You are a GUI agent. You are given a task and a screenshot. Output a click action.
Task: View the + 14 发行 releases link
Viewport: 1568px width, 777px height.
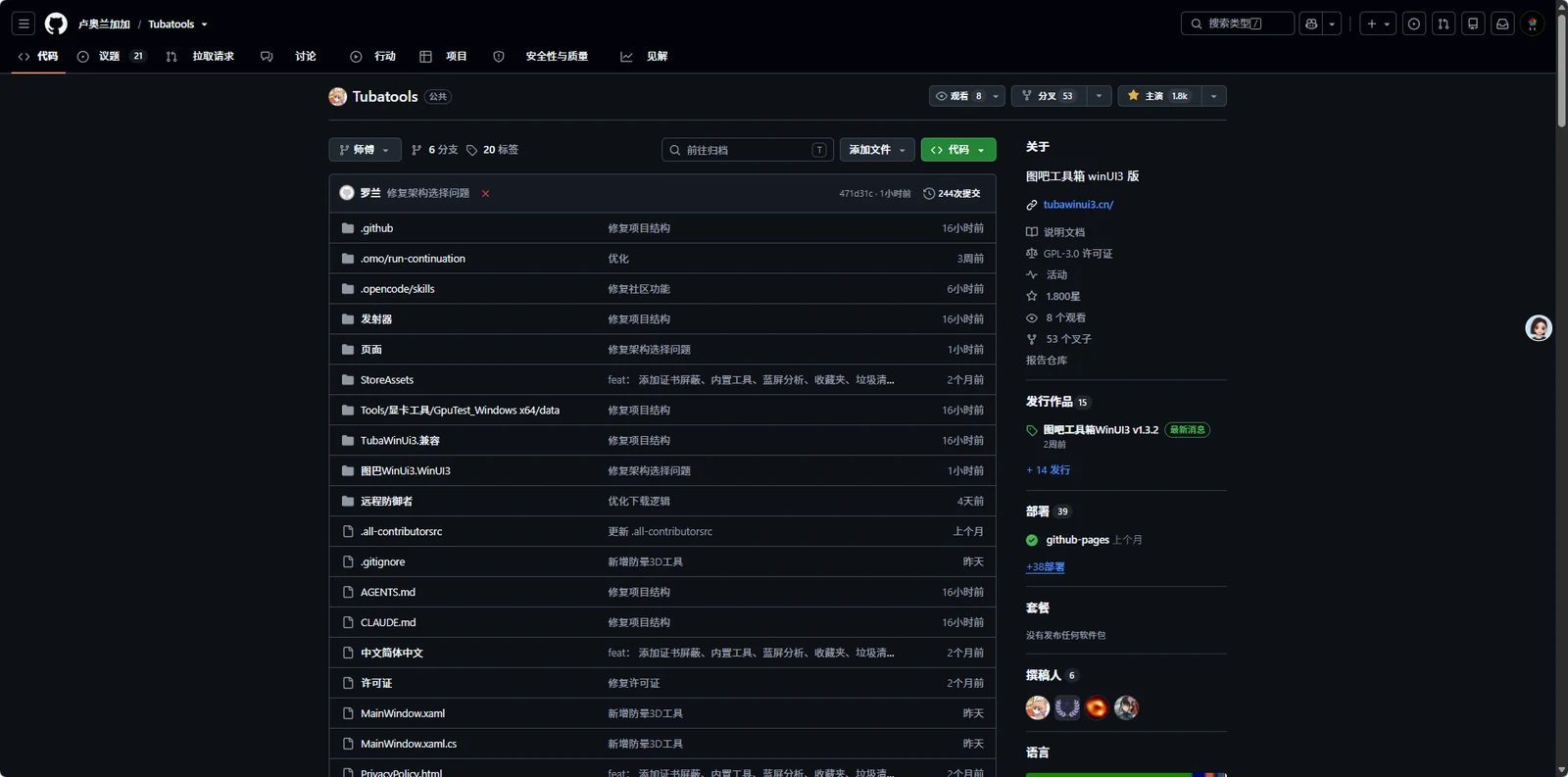pyautogui.click(x=1048, y=470)
